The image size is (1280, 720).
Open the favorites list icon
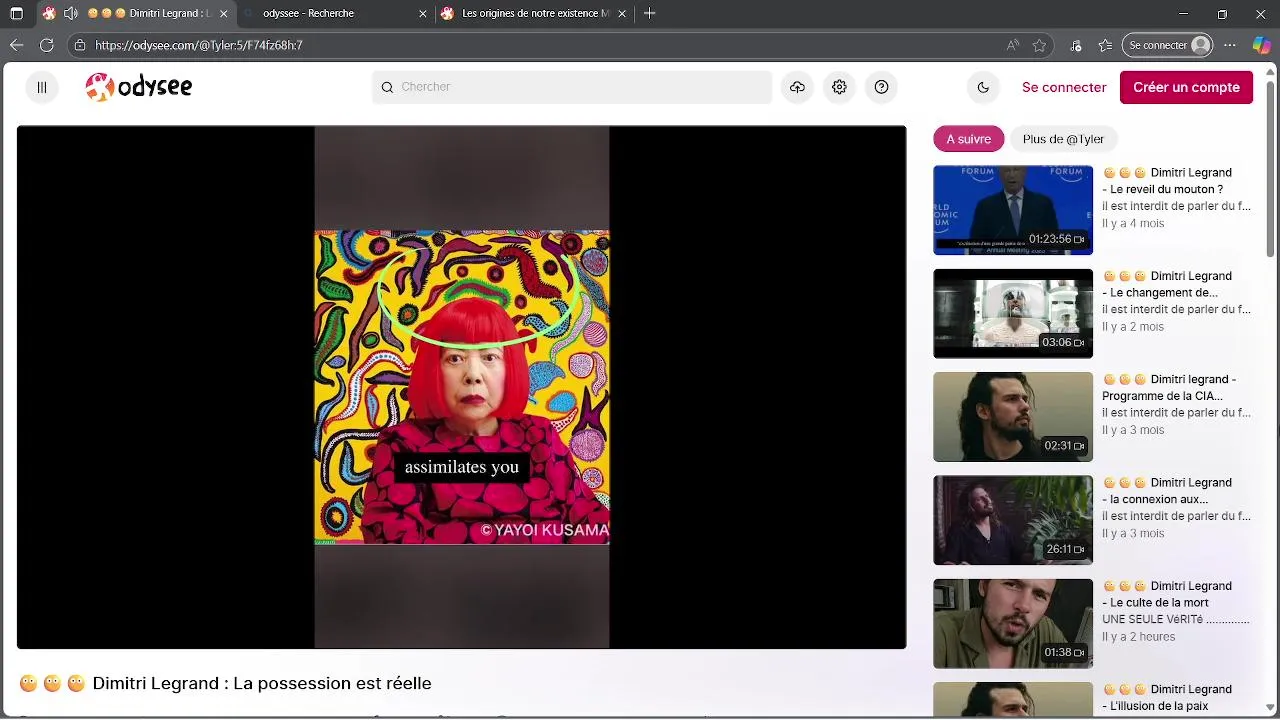(x=1105, y=45)
